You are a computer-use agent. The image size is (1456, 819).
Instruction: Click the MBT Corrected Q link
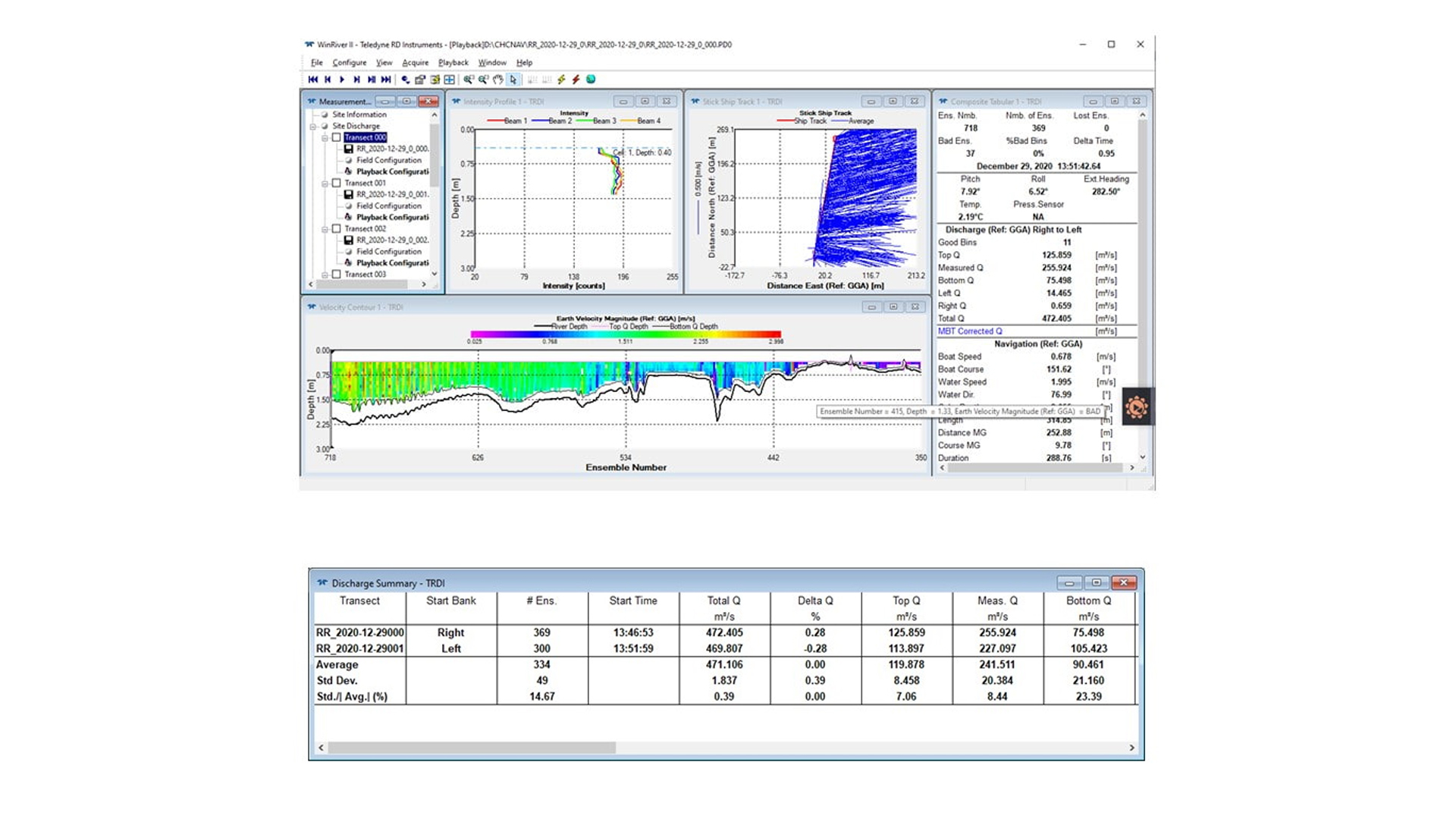pyautogui.click(x=969, y=331)
